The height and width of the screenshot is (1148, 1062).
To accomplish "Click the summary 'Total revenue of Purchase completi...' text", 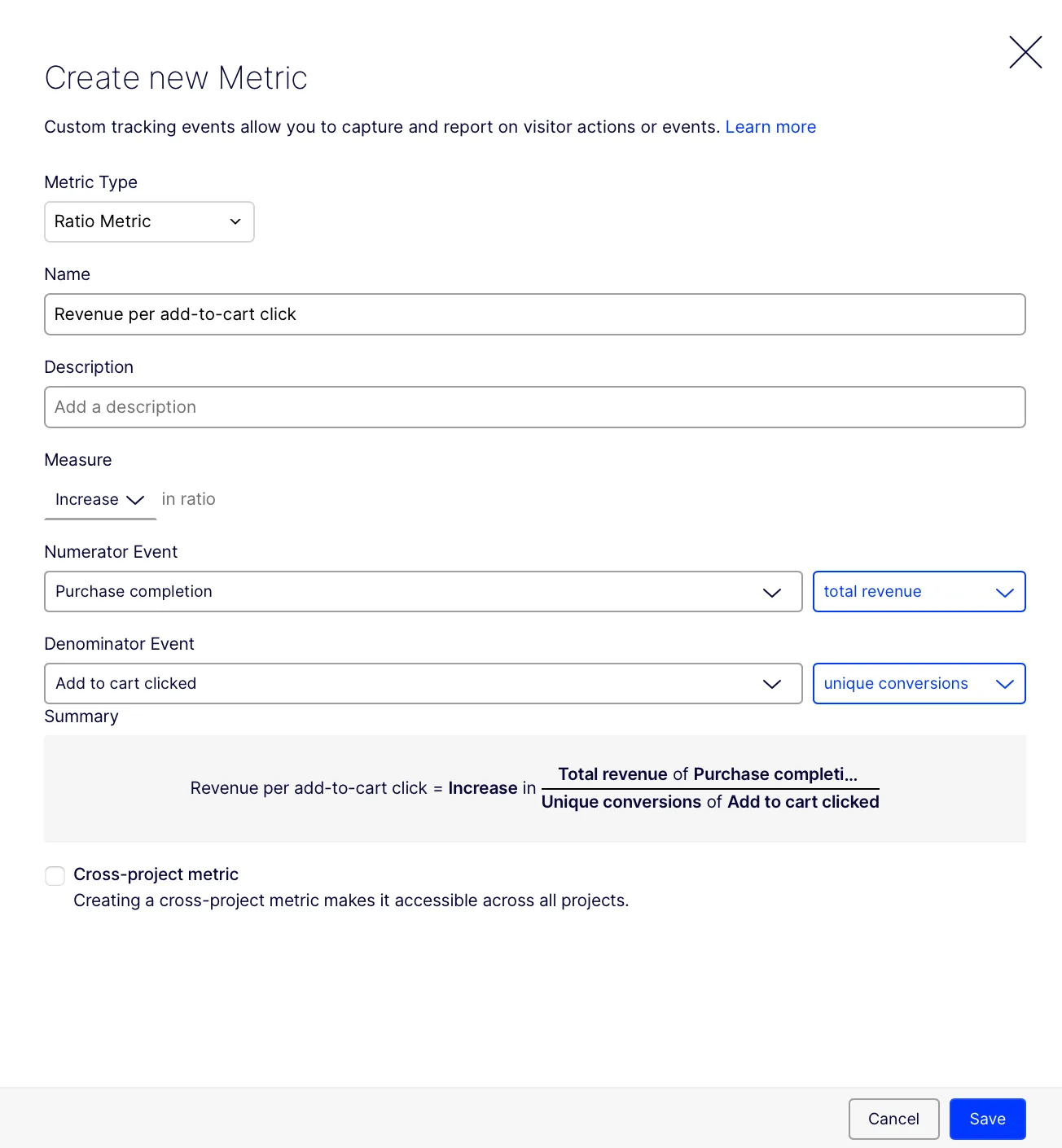I will click(x=708, y=774).
